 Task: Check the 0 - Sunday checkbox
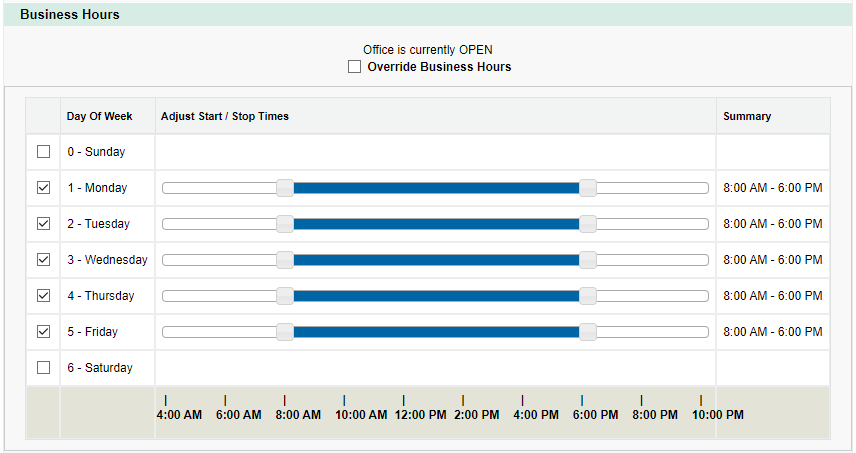click(43, 151)
